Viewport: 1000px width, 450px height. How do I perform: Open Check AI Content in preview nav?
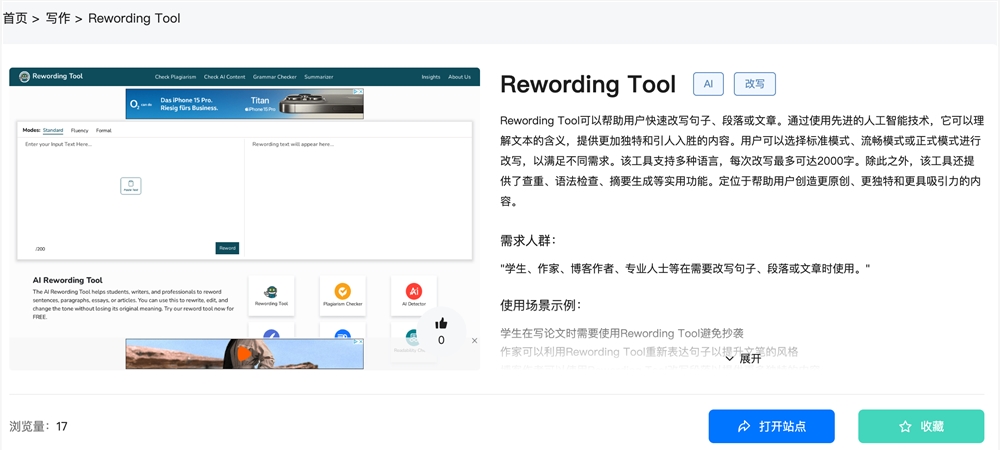(x=224, y=77)
